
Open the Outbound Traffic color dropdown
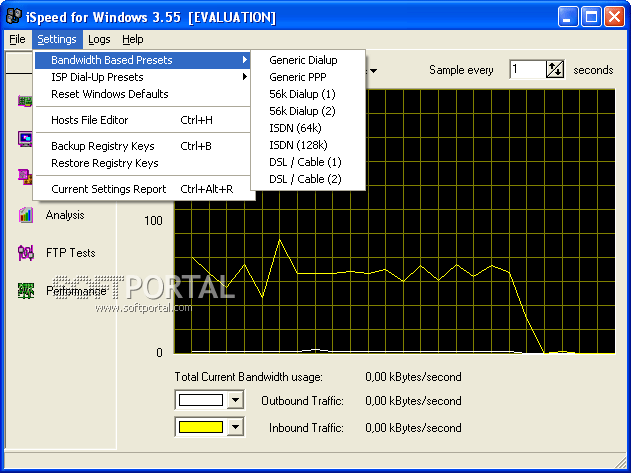pos(235,400)
